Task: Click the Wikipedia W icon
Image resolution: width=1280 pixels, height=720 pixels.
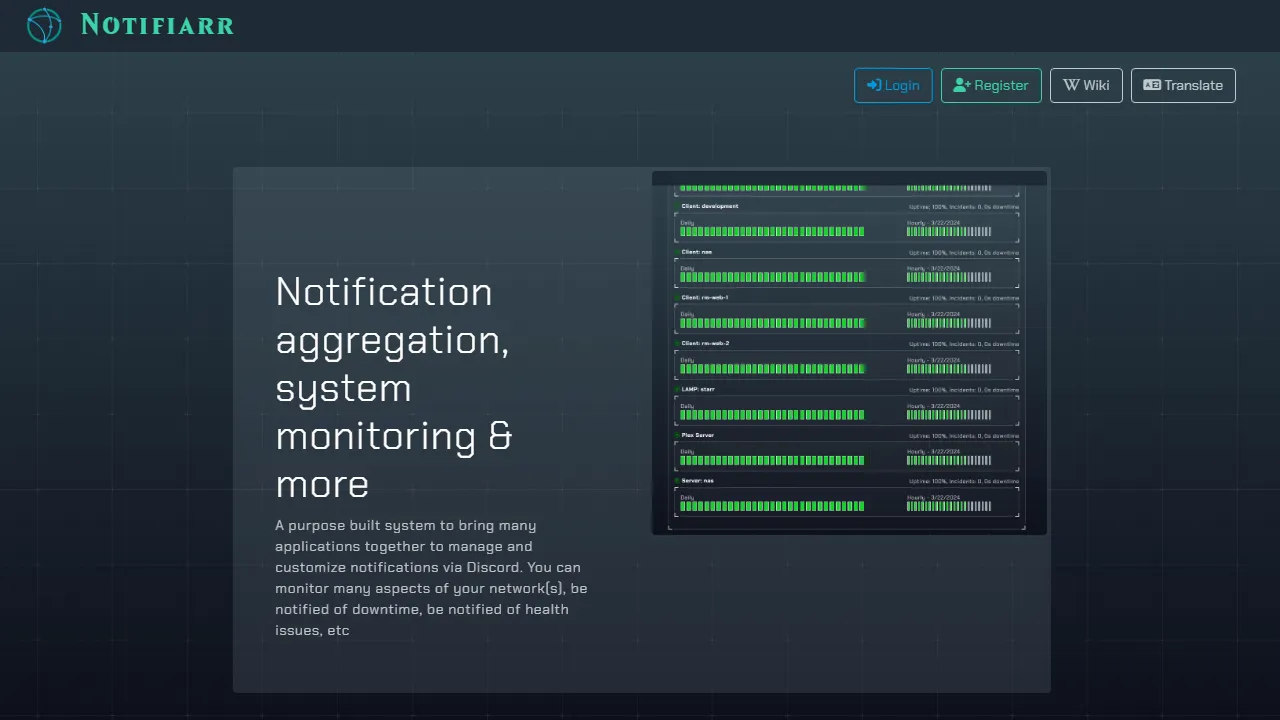Action: click(x=1072, y=85)
